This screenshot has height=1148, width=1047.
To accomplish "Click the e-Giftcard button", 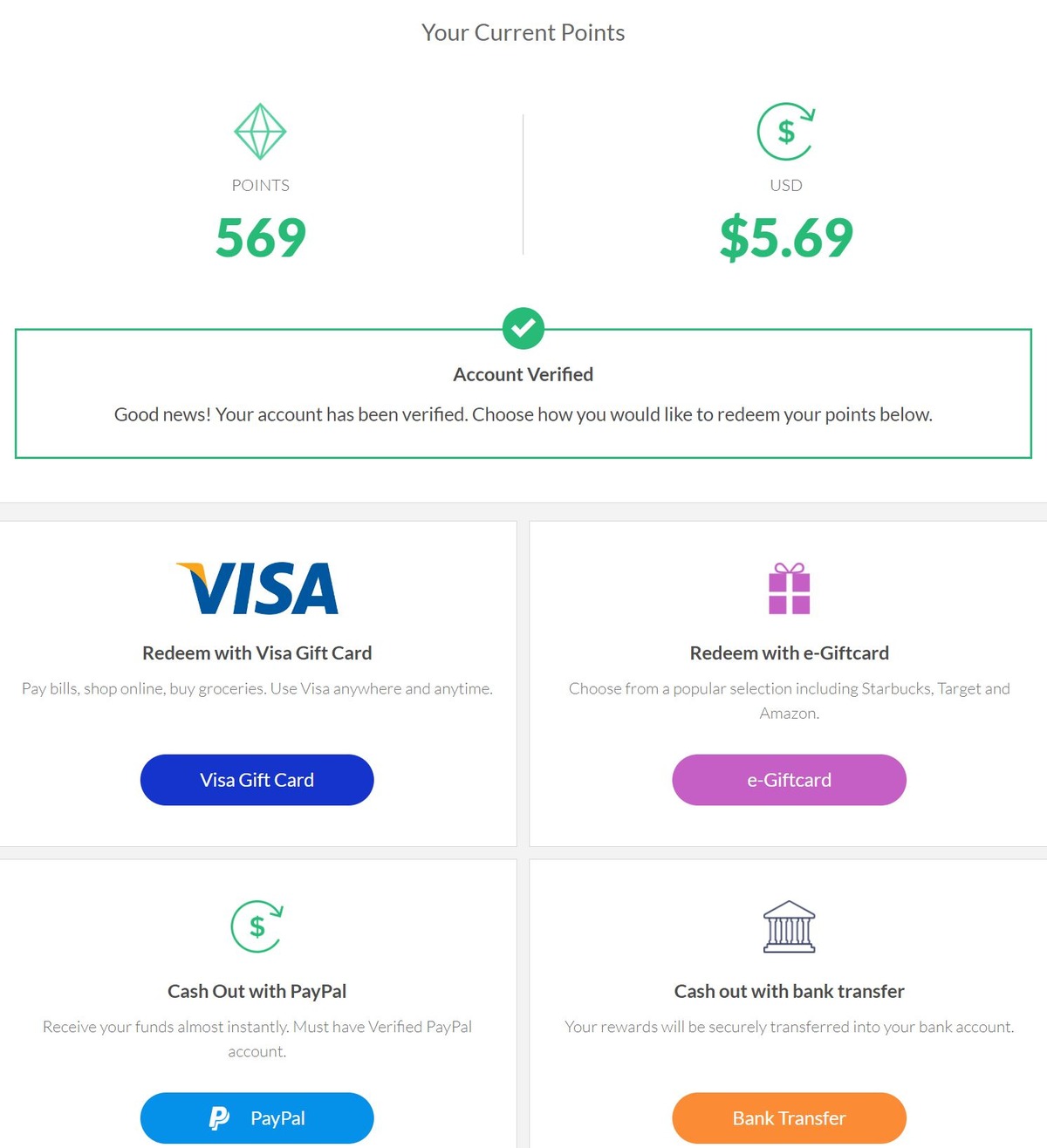I will click(789, 779).
